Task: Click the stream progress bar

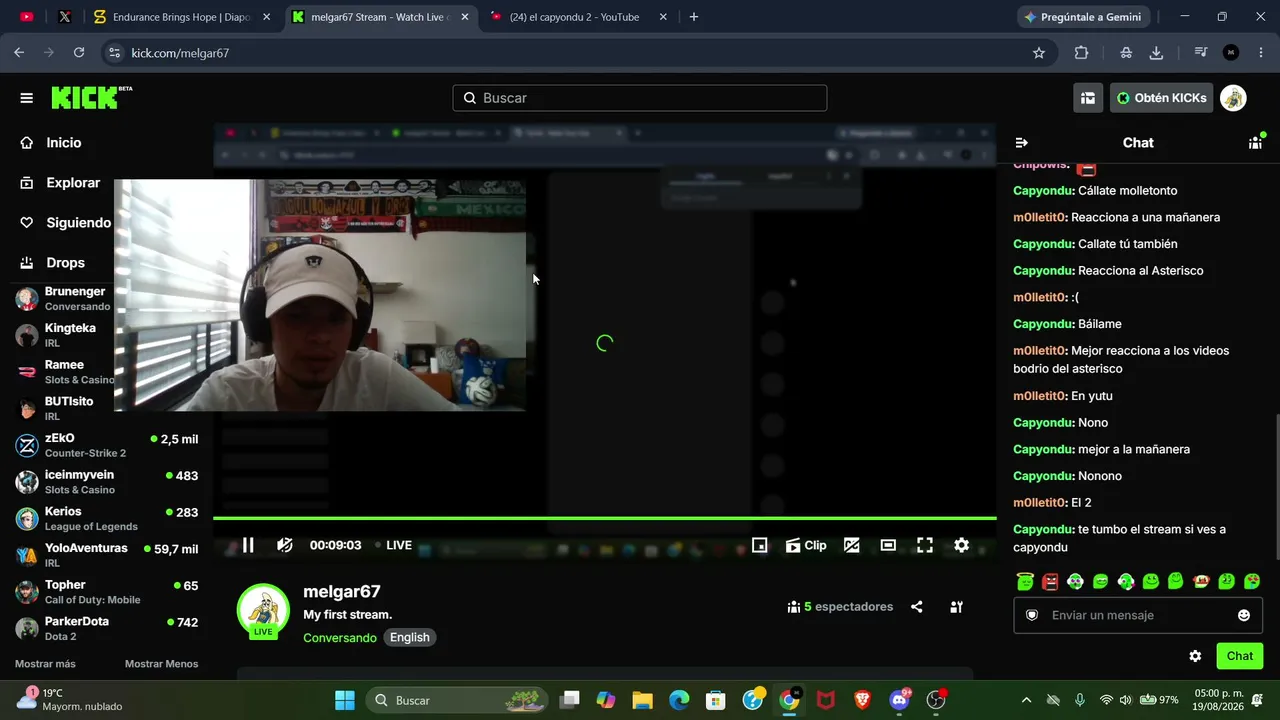Action: point(604,518)
